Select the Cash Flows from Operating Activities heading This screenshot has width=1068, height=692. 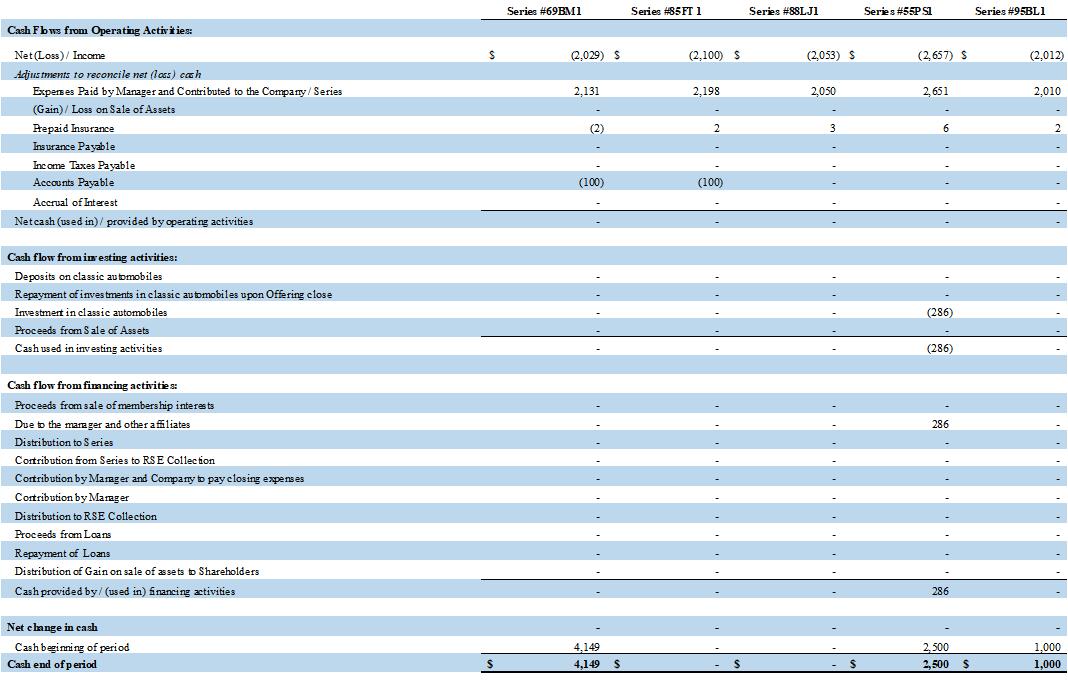(86, 30)
